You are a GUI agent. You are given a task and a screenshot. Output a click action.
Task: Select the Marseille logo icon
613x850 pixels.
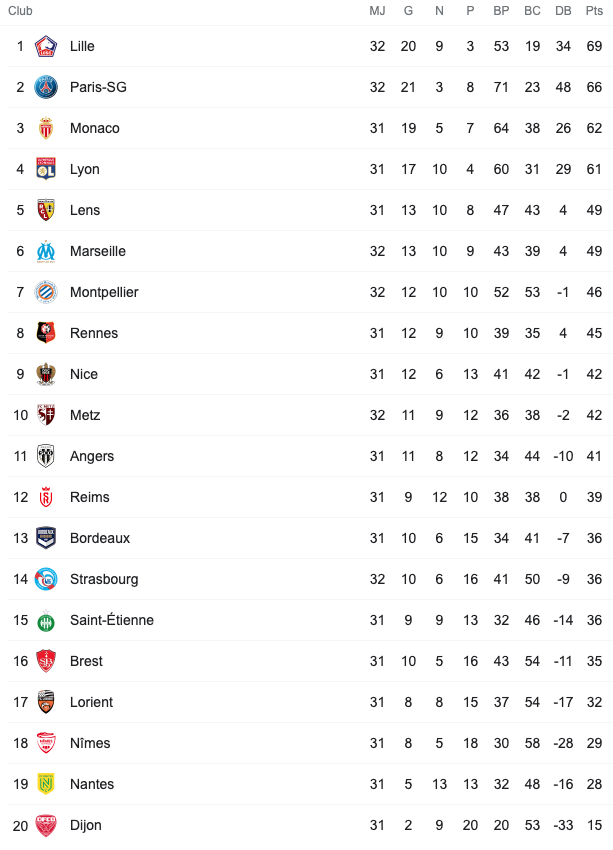coord(46,251)
